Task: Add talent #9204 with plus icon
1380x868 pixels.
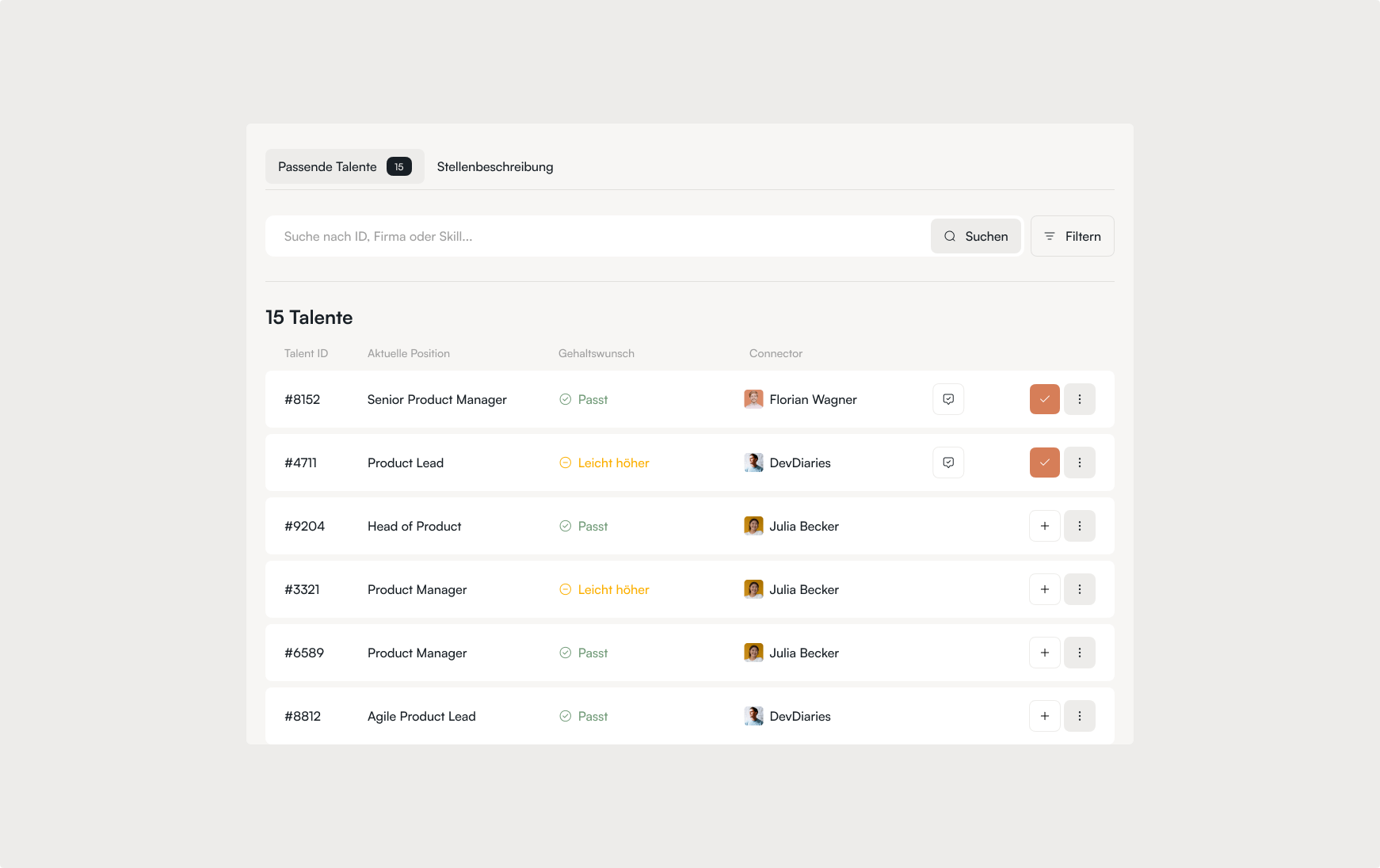Action: [1044, 526]
